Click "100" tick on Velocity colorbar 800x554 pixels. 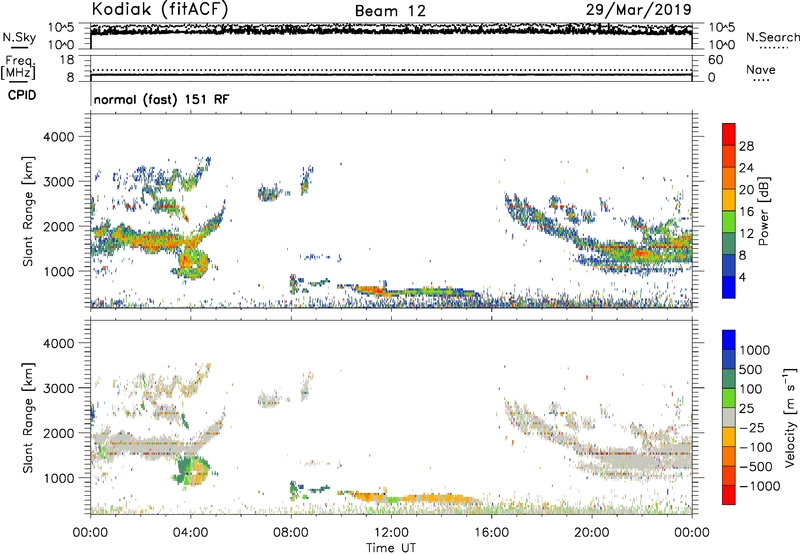click(751, 389)
